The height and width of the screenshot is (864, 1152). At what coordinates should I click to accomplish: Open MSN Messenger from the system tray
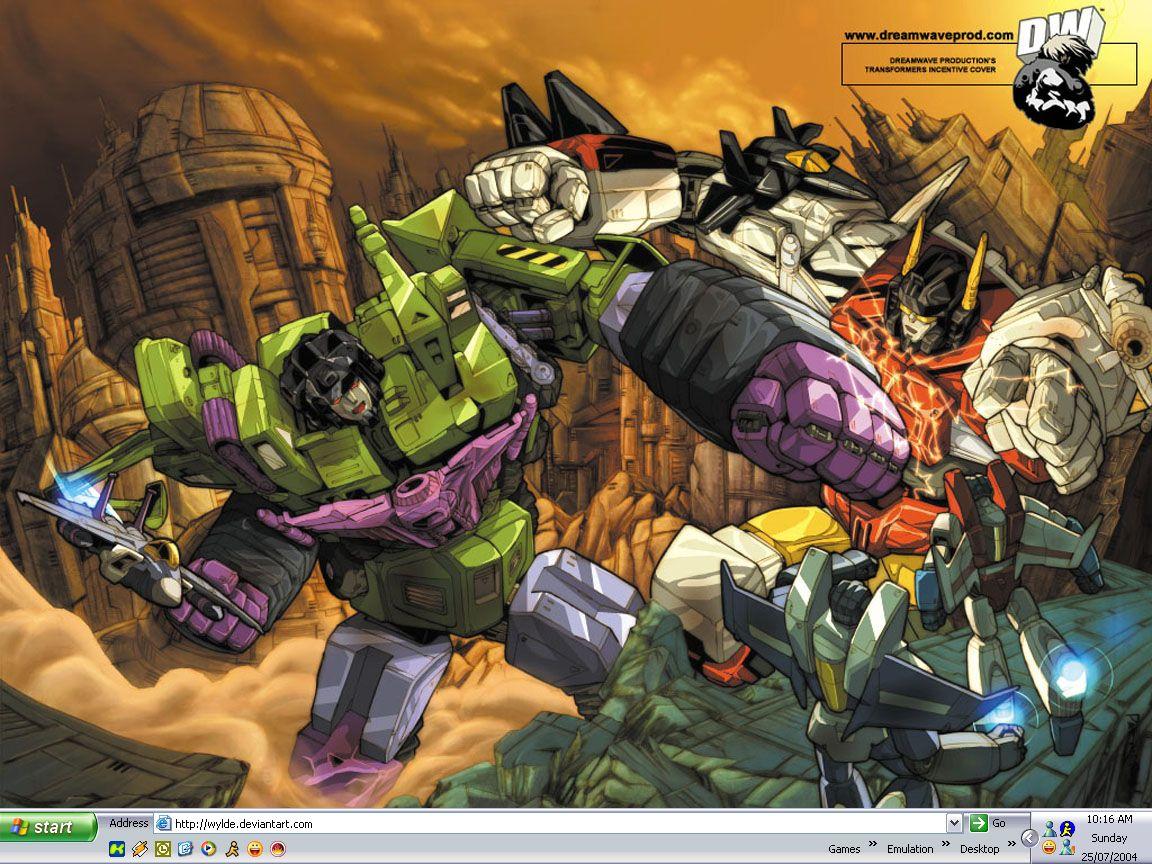1050,829
